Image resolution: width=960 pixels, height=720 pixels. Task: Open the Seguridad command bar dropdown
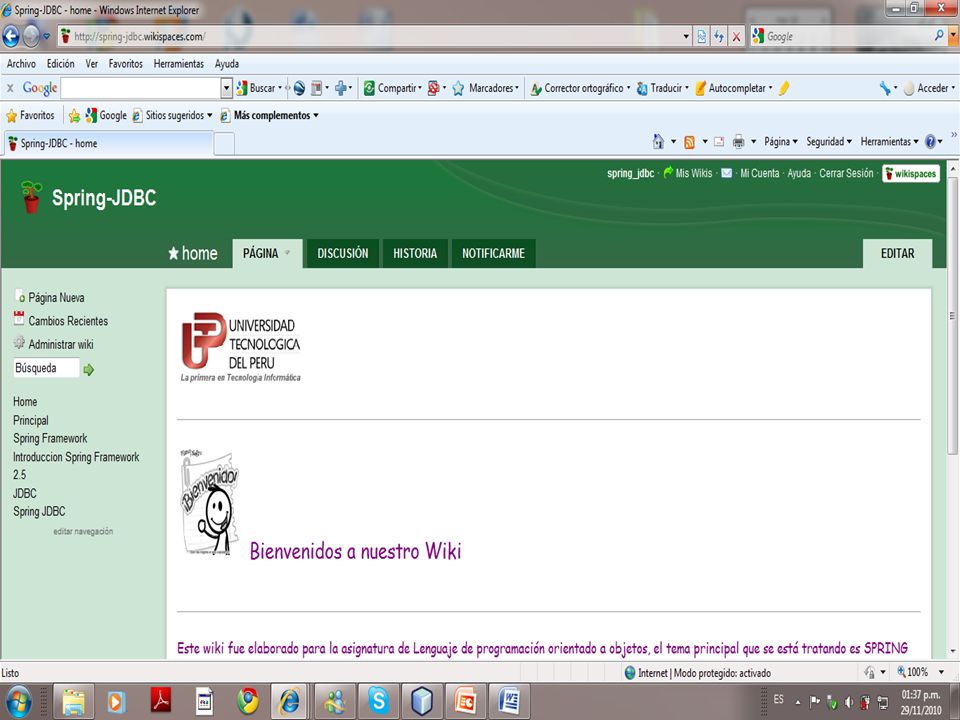pos(829,141)
